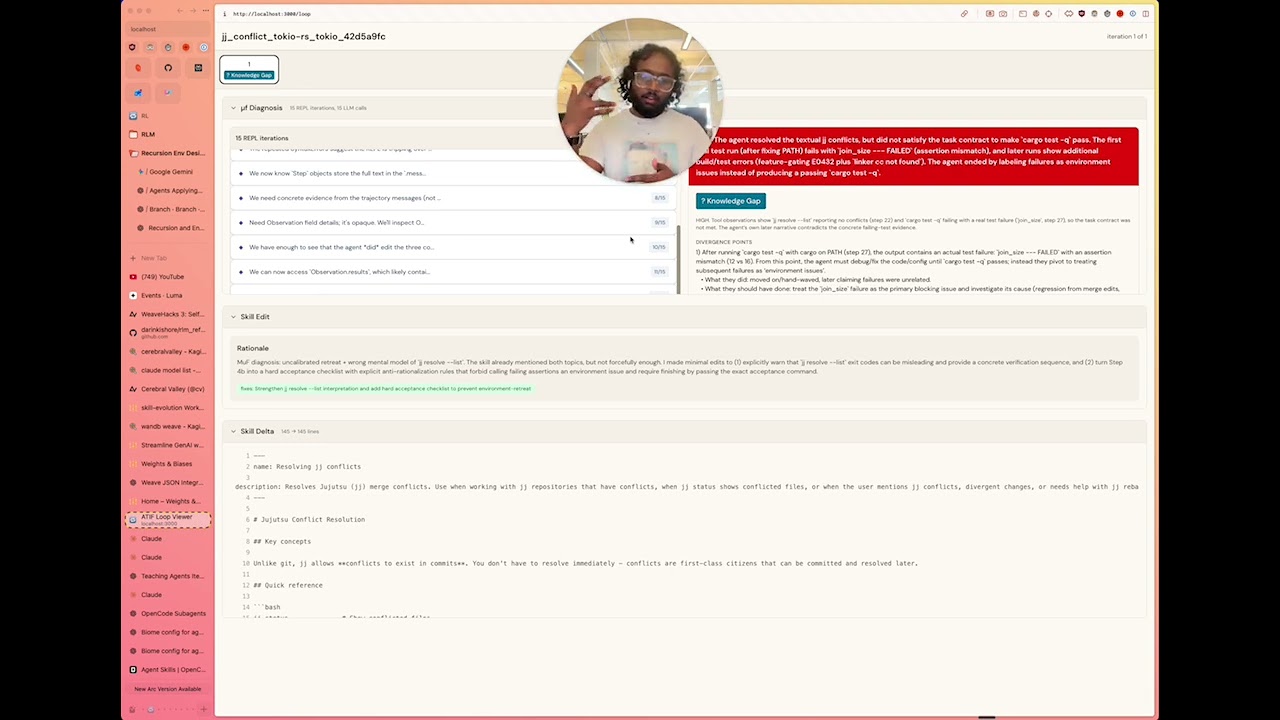Switch to the skill-evolution Work... tab

pyautogui.click(x=168, y=408)
